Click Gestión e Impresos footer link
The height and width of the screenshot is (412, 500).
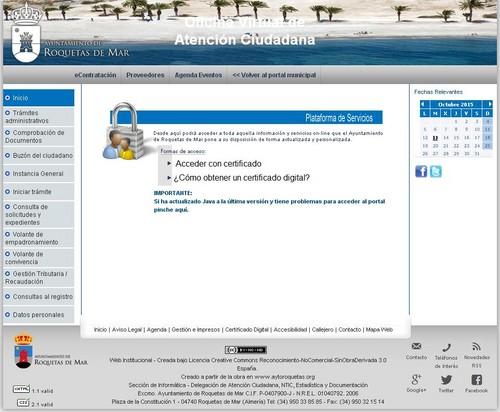[196, 329]
